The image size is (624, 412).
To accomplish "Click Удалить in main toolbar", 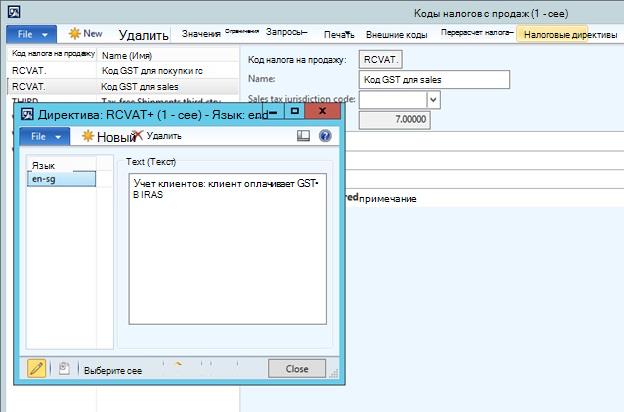I will (144, 35).
